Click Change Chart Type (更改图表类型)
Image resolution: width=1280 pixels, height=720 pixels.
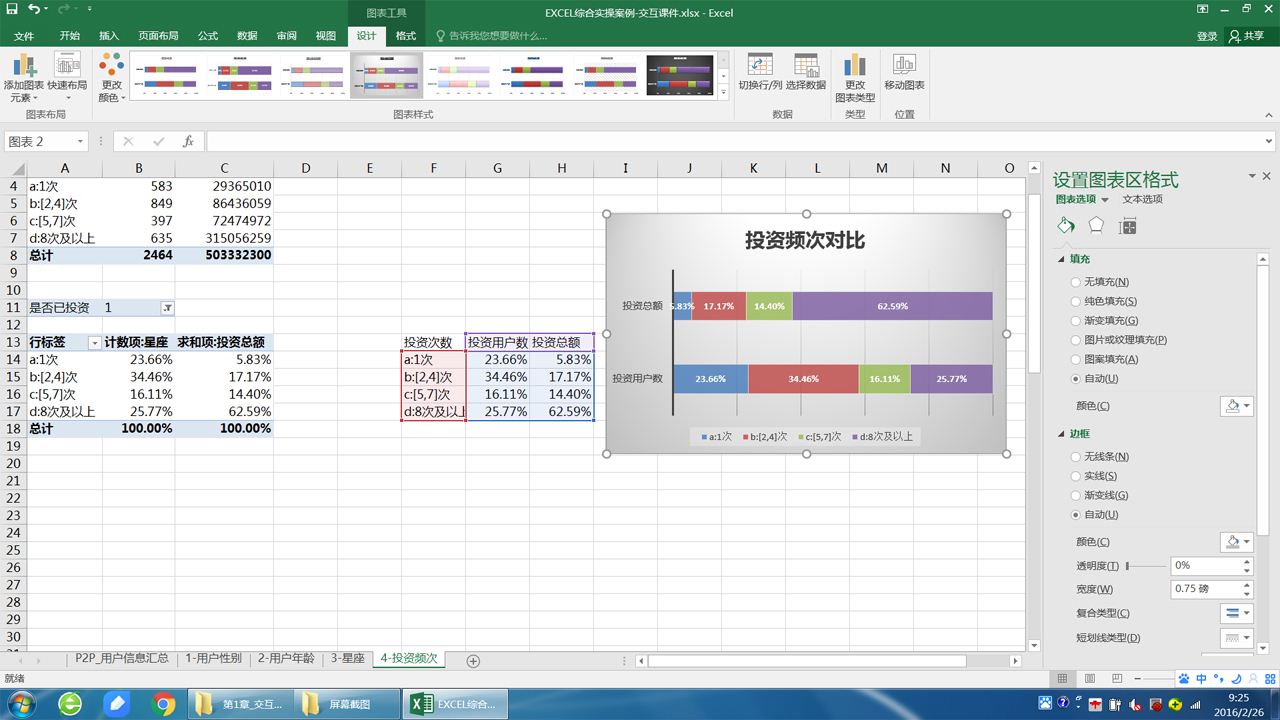tap(855, 78)
